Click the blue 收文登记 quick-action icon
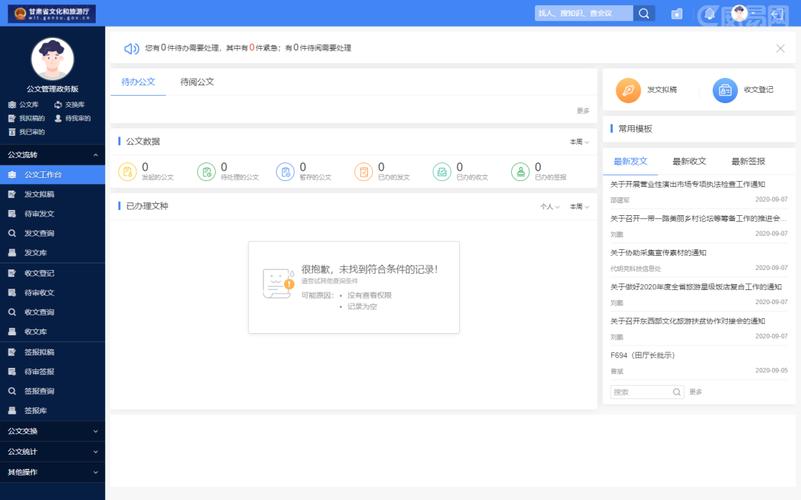Viewport: 801px width, 500px height. point(725,90)
